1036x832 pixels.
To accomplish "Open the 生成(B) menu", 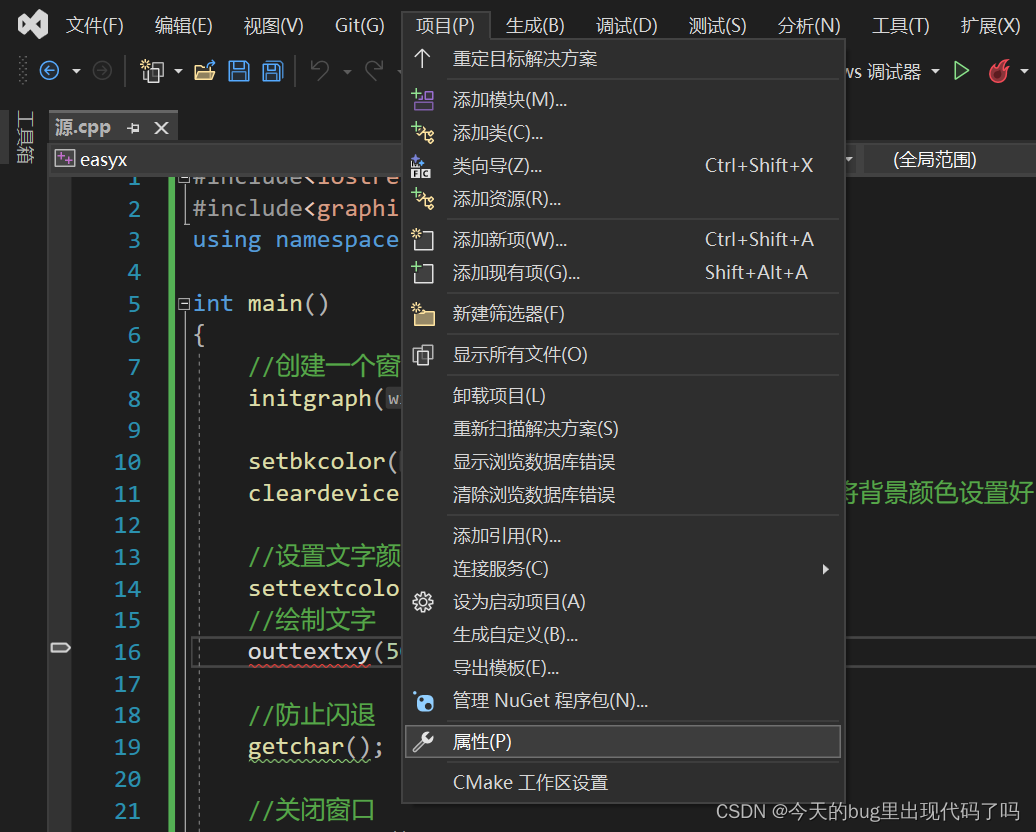I will [x=534, y=25].
